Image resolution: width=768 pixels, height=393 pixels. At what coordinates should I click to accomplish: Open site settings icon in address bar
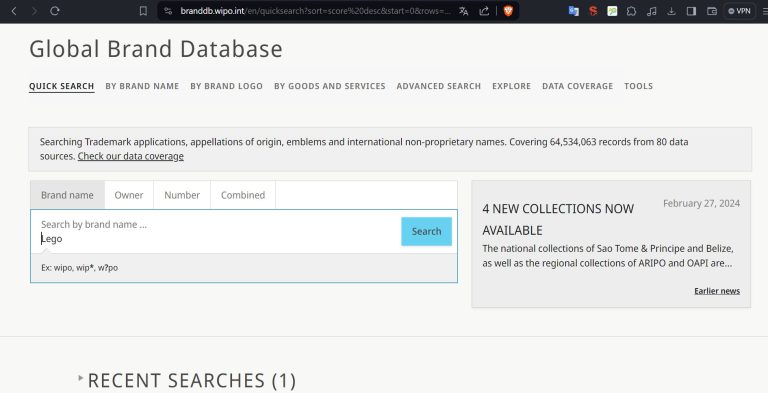click(168, 11)
